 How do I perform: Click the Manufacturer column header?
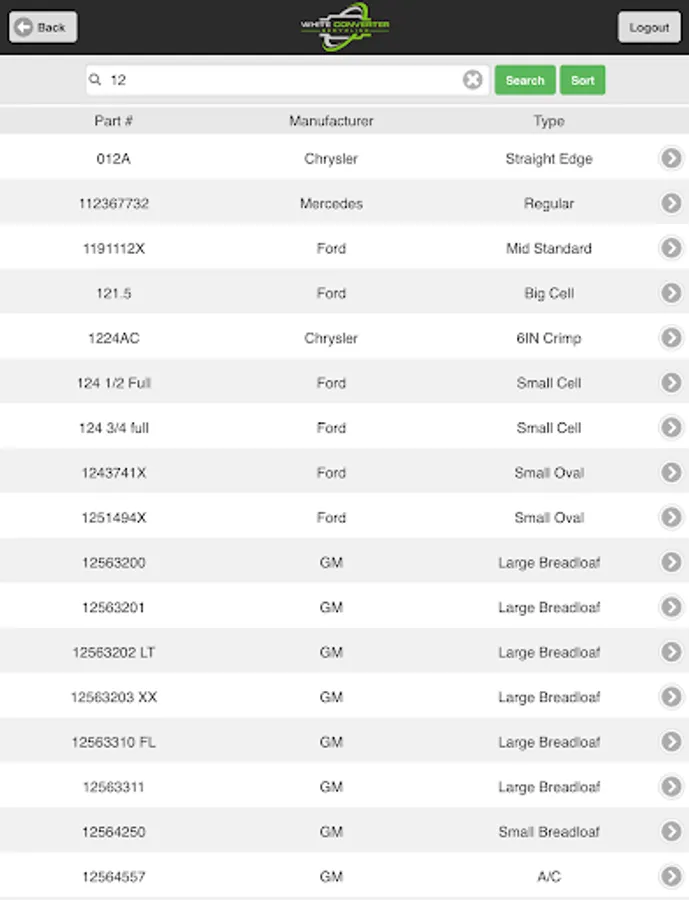331,121
